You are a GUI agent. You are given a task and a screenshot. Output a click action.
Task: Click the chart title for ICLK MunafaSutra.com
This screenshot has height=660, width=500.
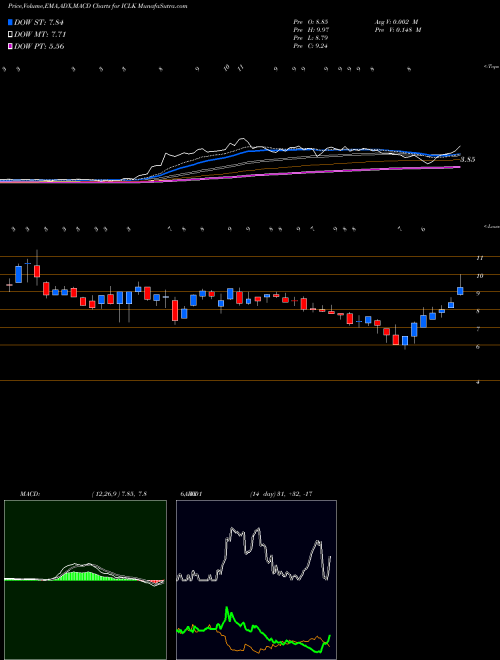98,7
